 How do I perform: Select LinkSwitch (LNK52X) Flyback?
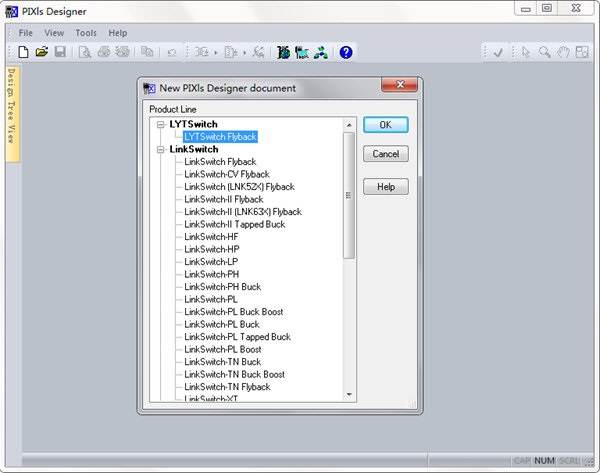click(x=239, y=187)
